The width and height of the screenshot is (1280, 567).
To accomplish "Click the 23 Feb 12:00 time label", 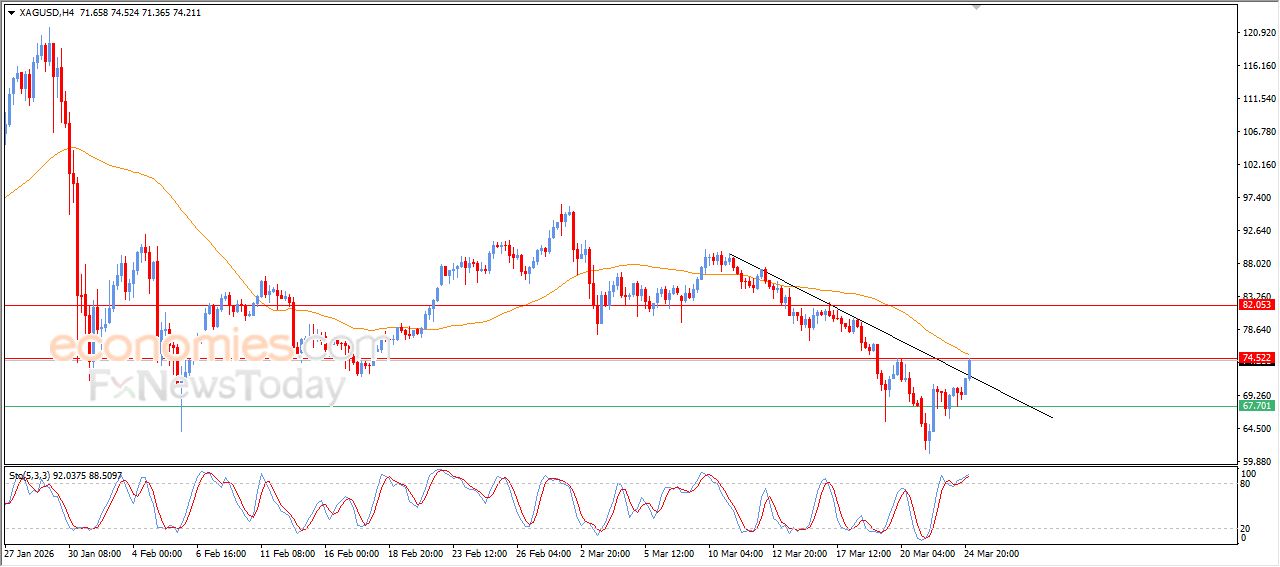I will [479, 552].
